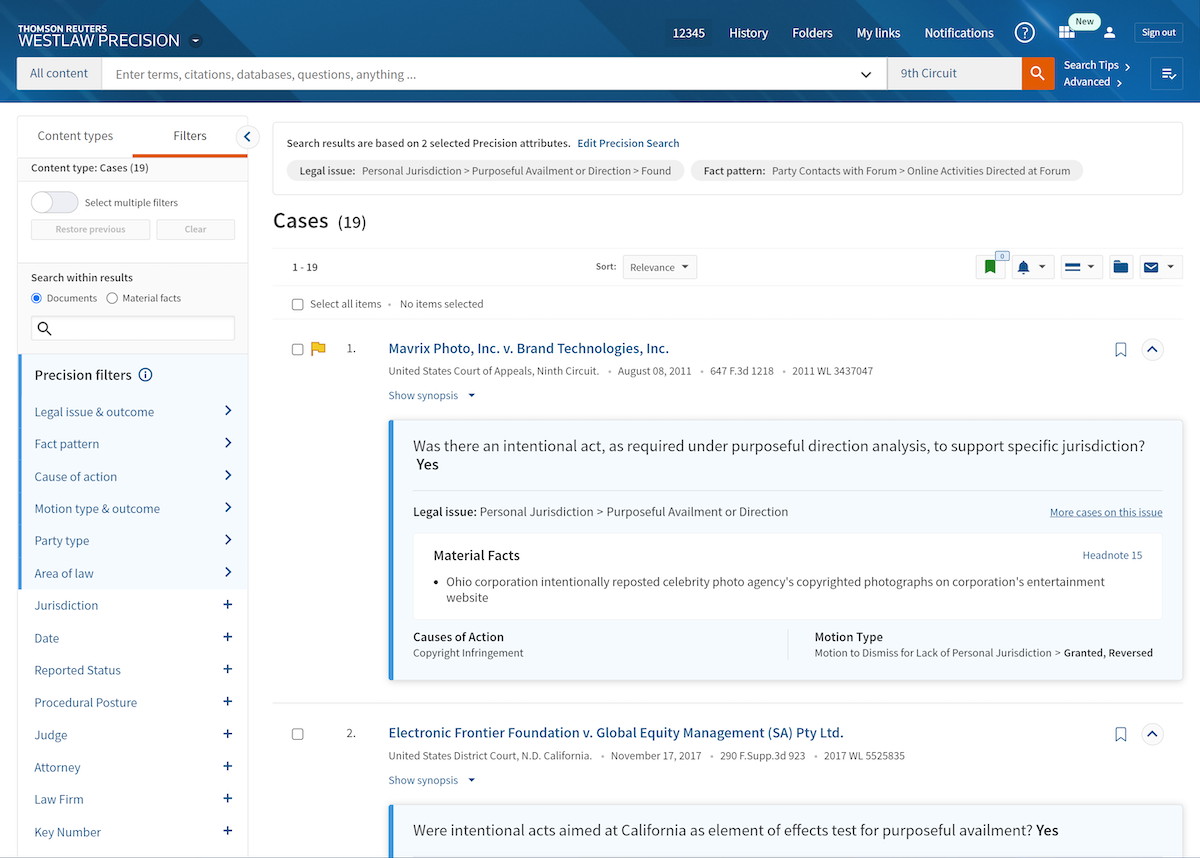
Task: Expand Show synopsis for Electronic Frontier Foundation
Action: (432, 781)
